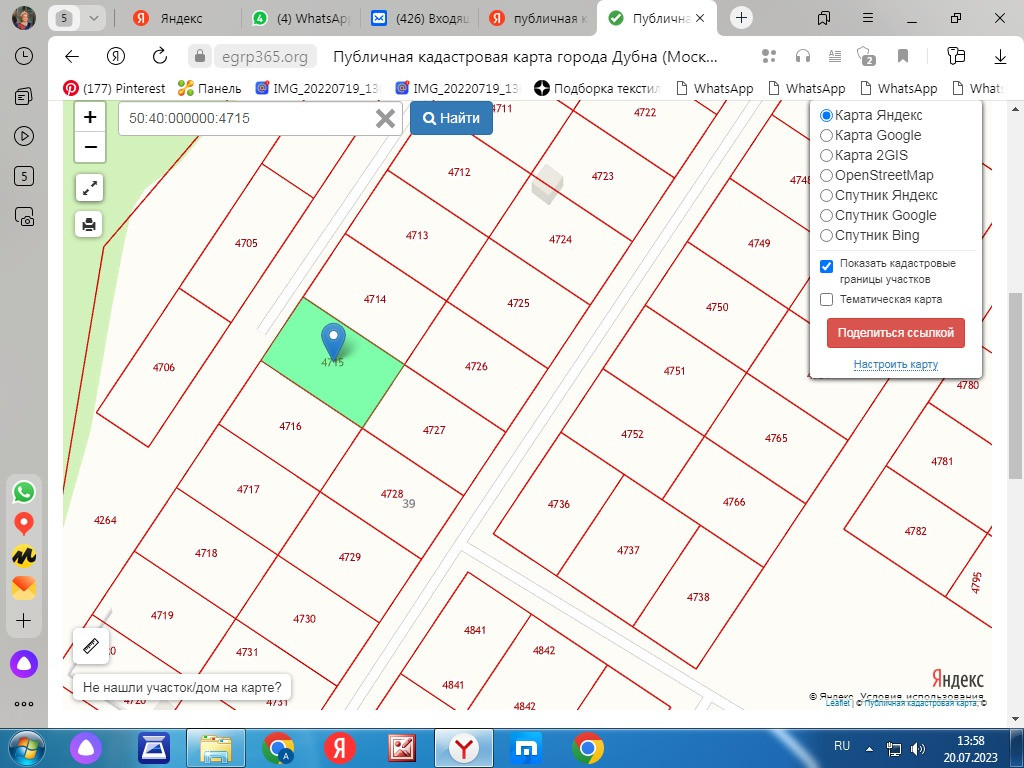Open Подборка текстил bookmark
1024x768 pixels.
598,88
